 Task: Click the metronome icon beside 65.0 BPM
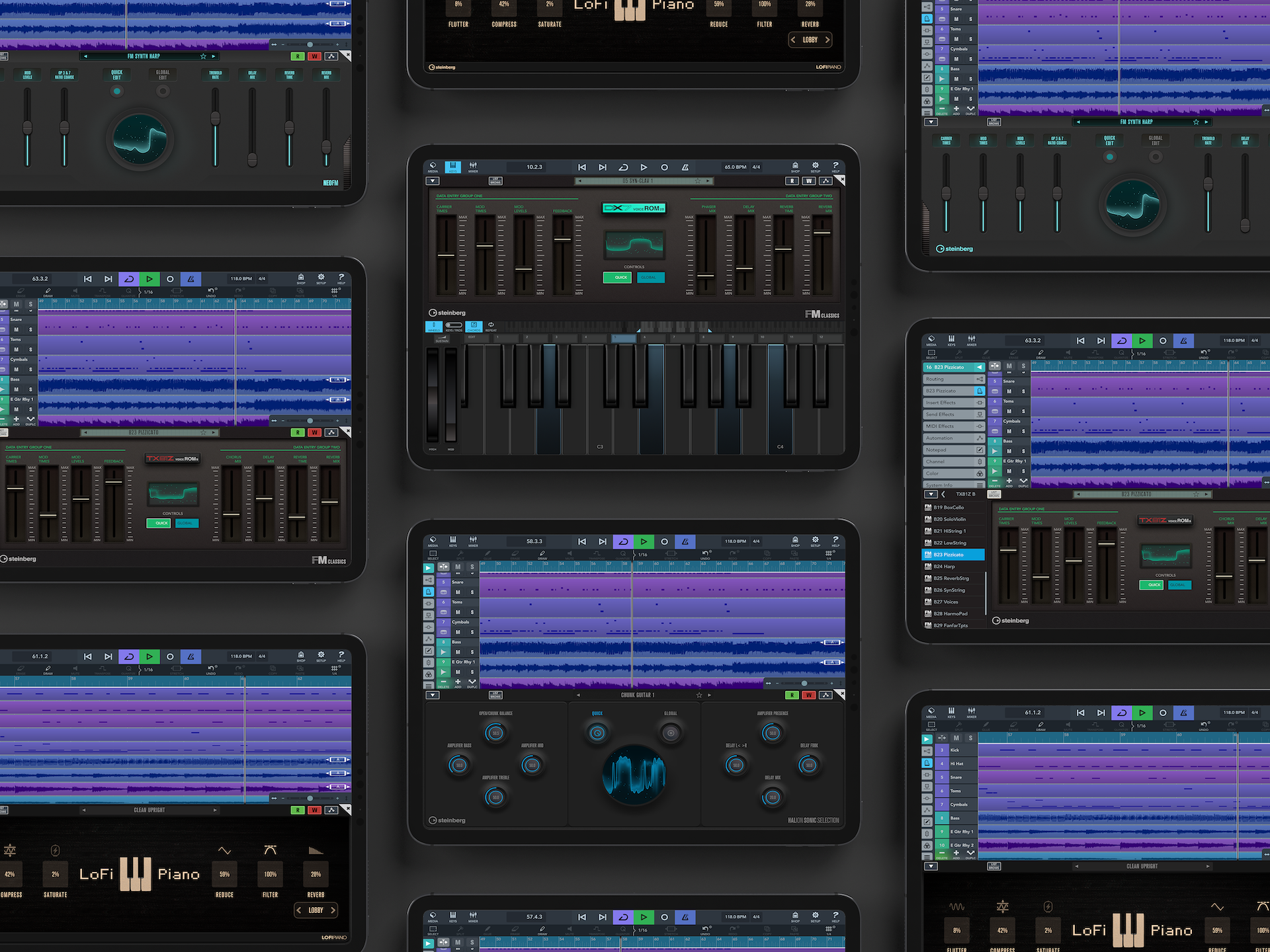[x=685, y=167]
